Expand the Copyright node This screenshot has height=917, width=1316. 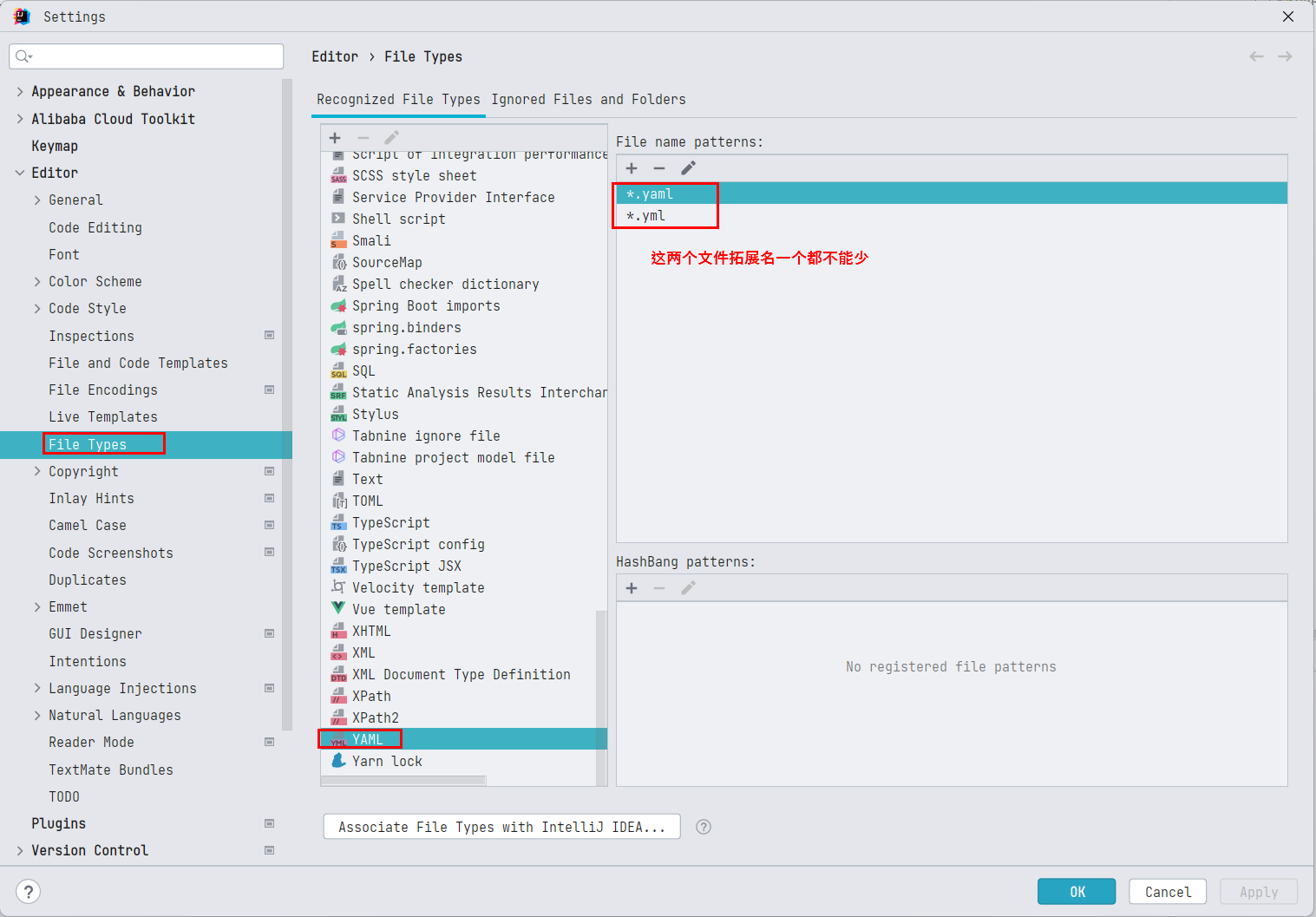pyautogui.click(x=37, y=471)
